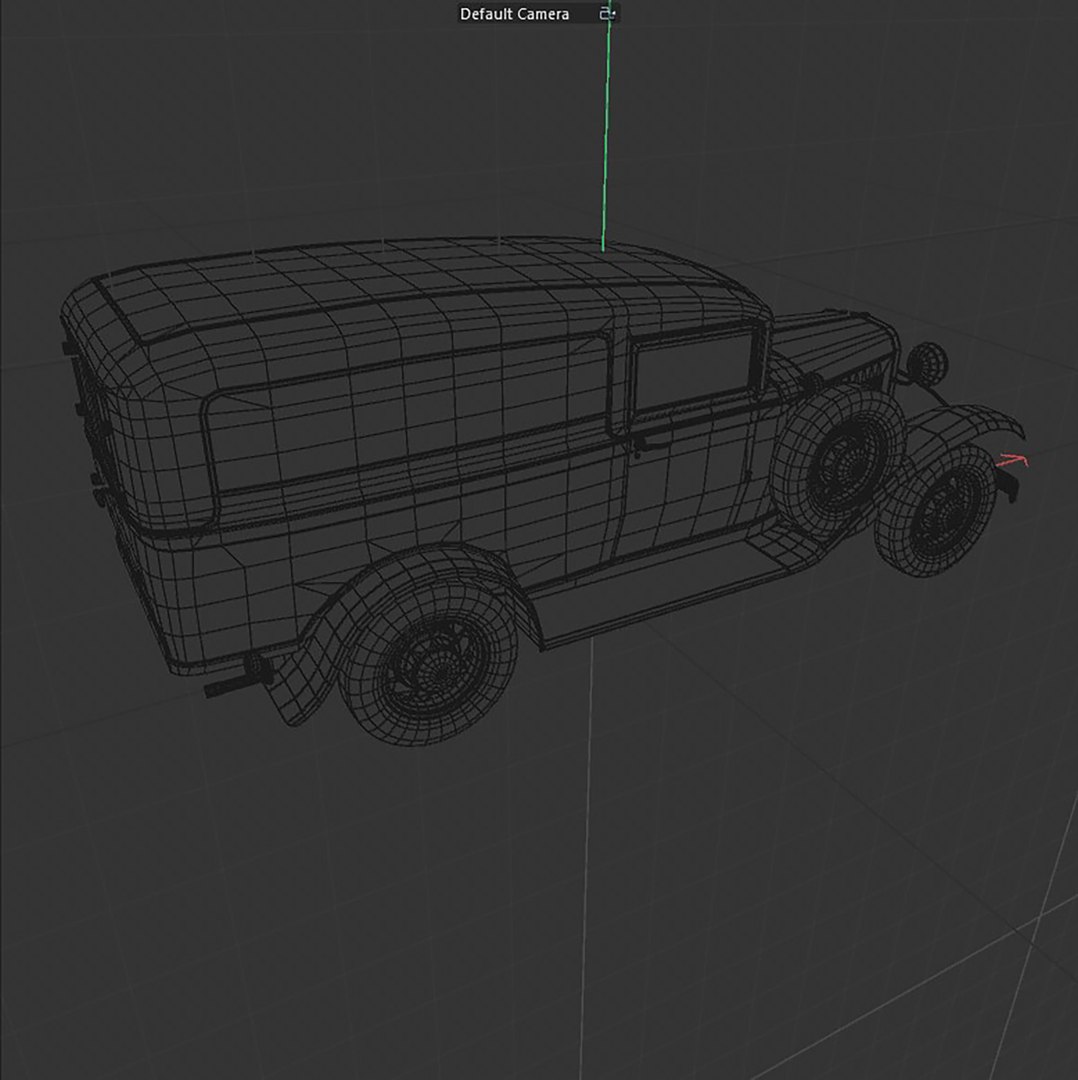
Task: Click the Default Camera label
Action: point(514,14)
